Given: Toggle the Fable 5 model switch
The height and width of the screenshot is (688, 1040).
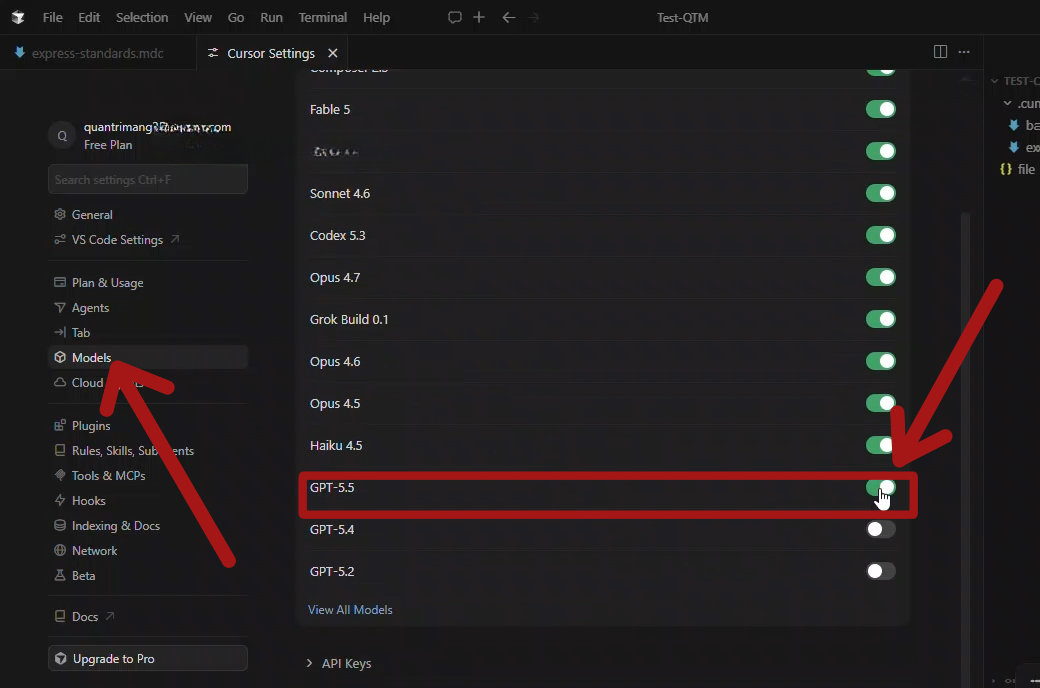Looking at the screenshot, I should tap(880, 109).
